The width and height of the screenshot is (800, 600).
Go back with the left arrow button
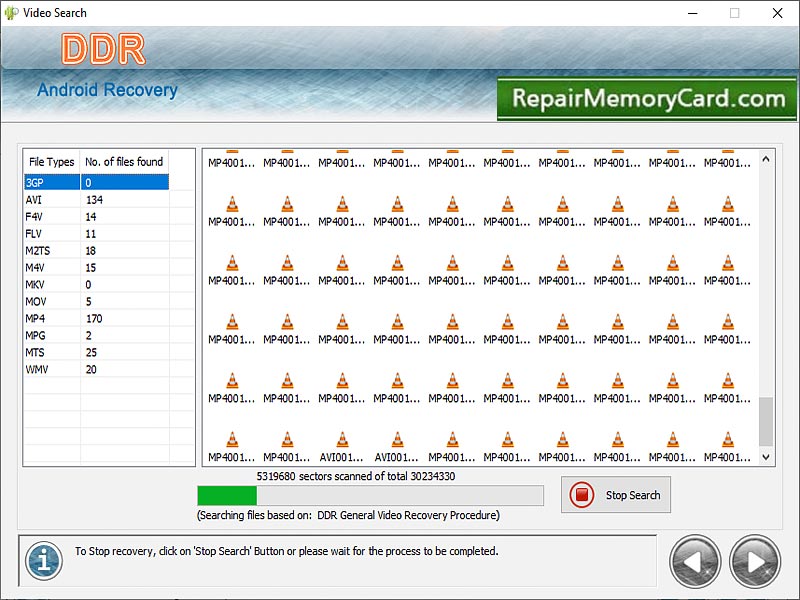click(695, 561)
